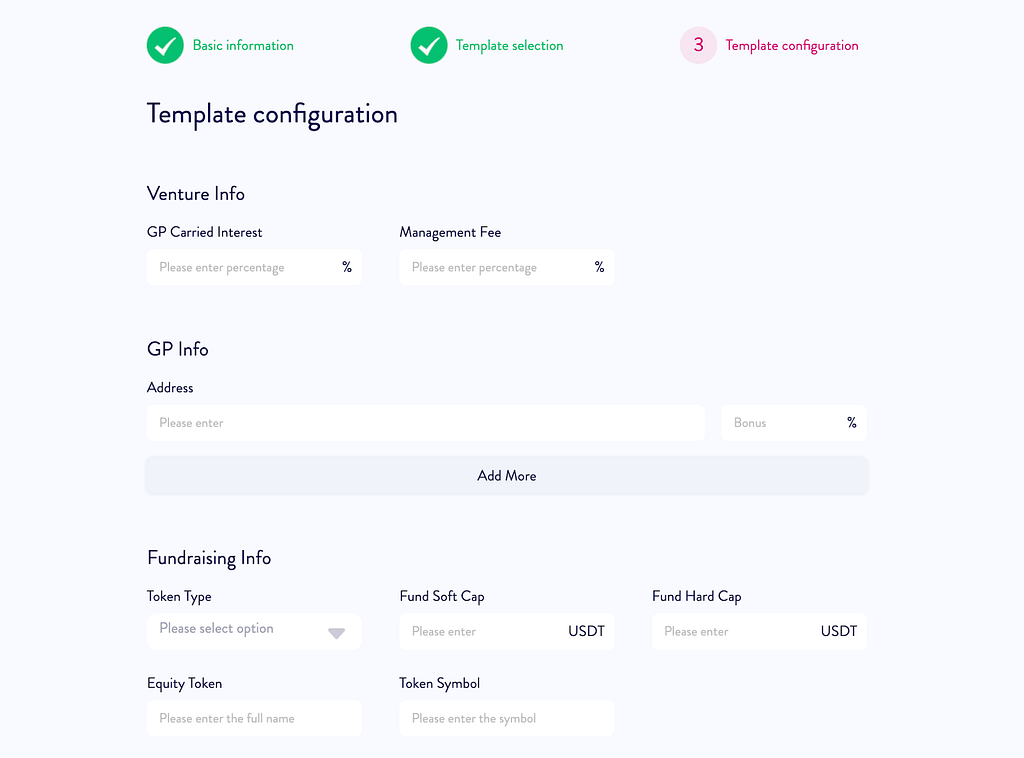Click the Bonus input field

pyautogui.click(x=794, y=422)
